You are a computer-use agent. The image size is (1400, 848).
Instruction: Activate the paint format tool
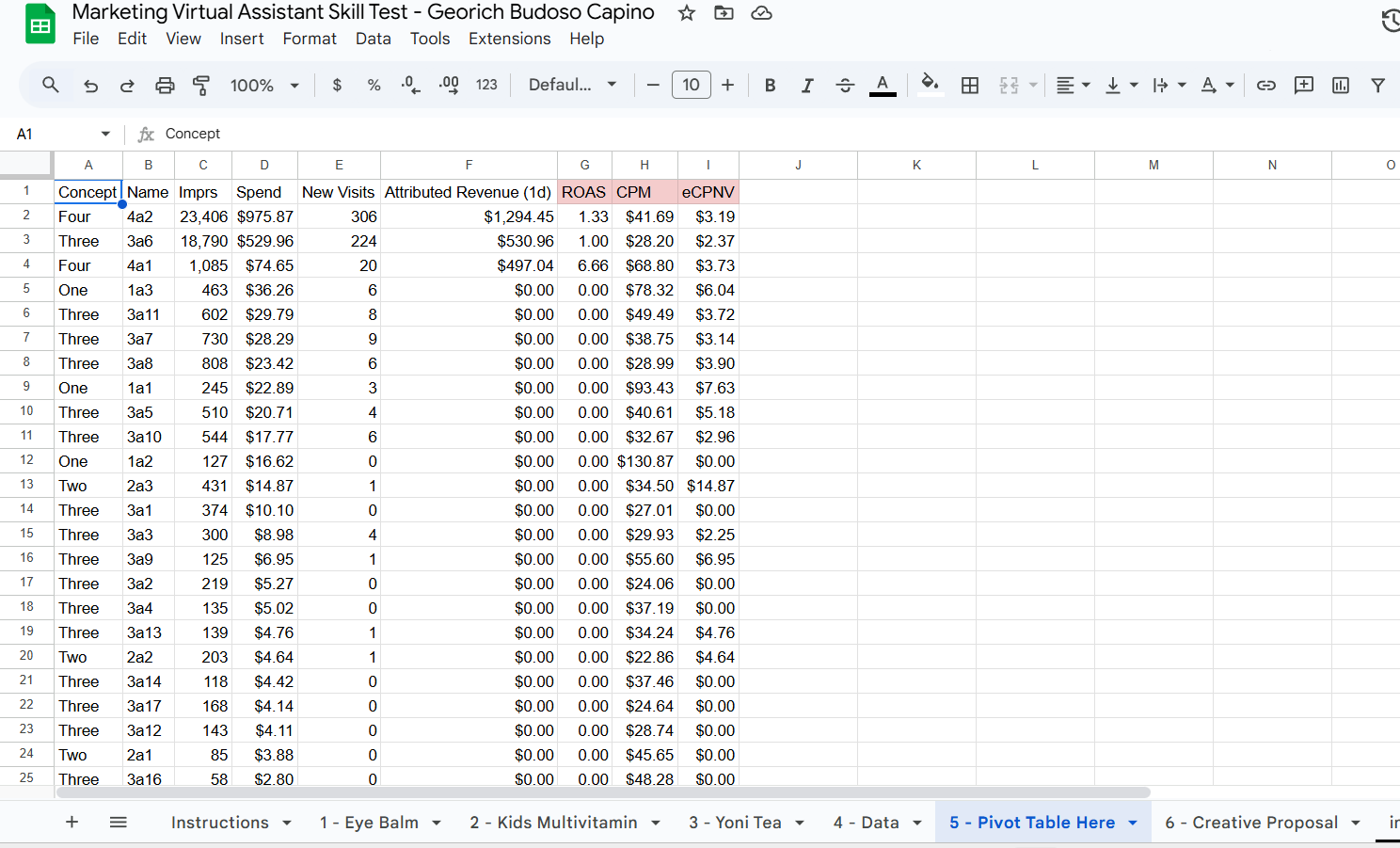pyautogui.click(x=201, y=86)
